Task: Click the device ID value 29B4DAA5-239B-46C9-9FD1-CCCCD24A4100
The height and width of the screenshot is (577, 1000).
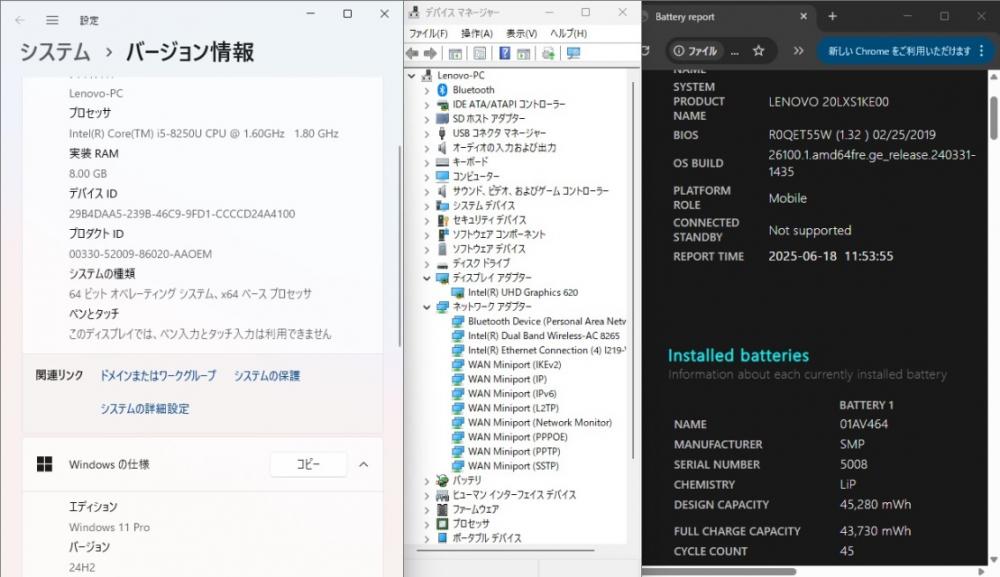Action: [182, 214]
